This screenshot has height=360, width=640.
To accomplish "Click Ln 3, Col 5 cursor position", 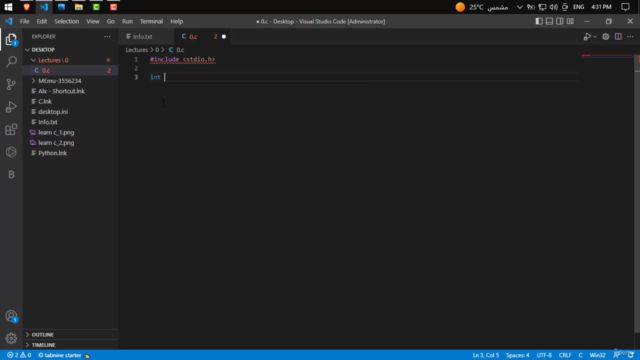I will 486,355.
